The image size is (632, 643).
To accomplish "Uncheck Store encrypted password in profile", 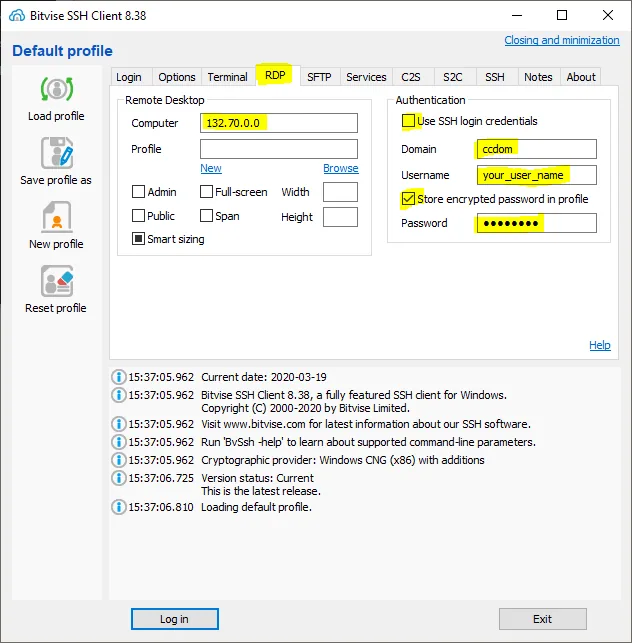I will point(408,199).
